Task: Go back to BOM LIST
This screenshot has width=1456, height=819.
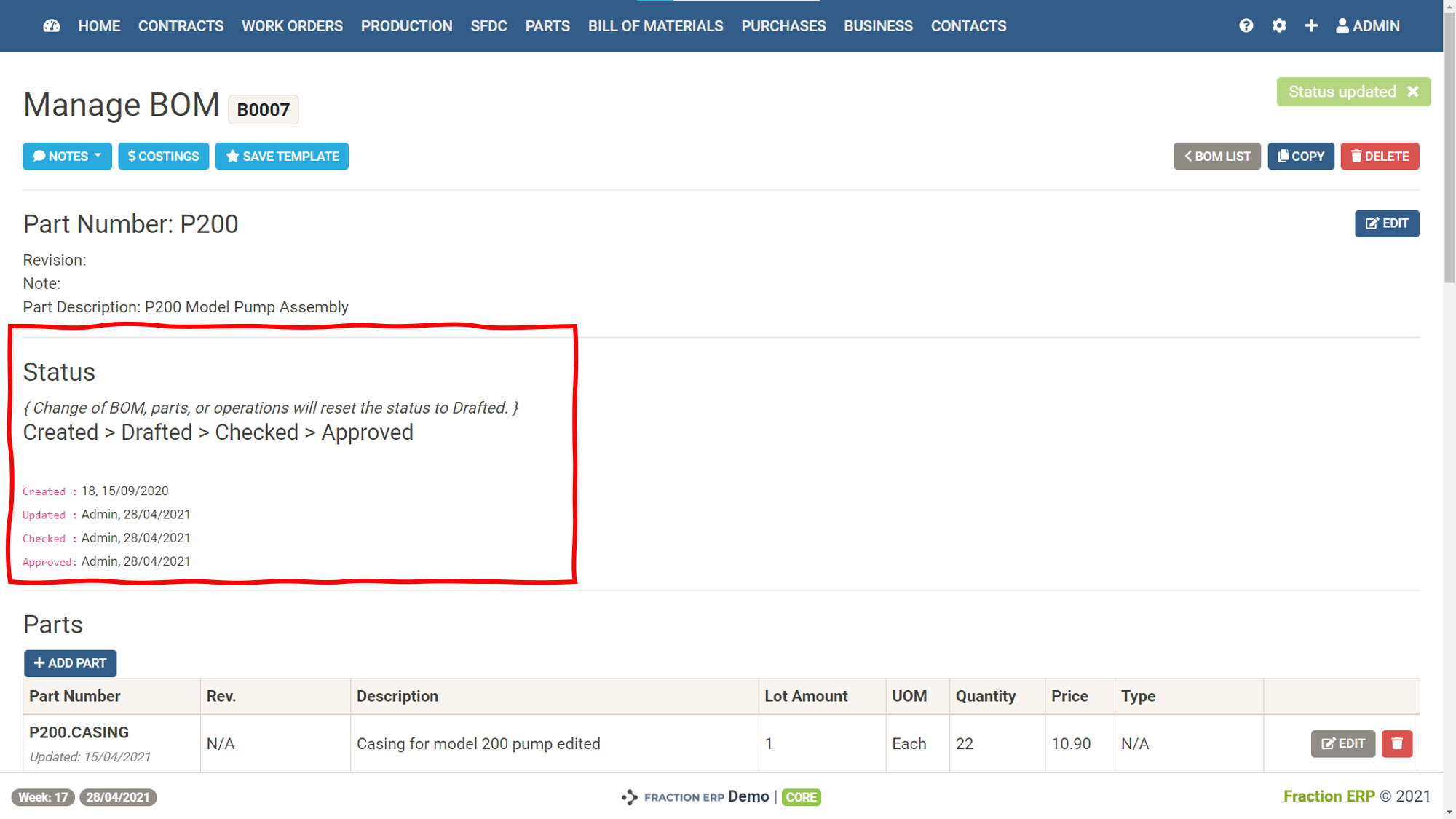Action: tap(1216, 157)
